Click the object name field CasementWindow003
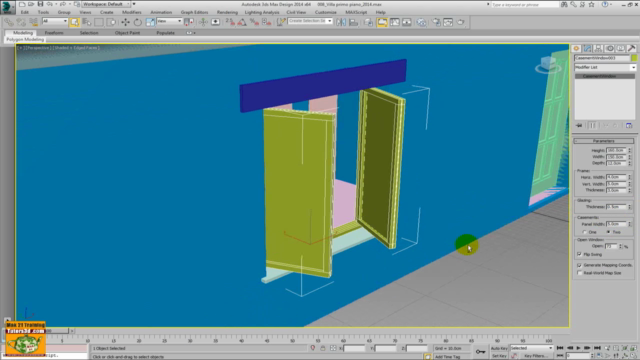Image resolution: width=640 pixels, height=360 pixels. [602, 58]
